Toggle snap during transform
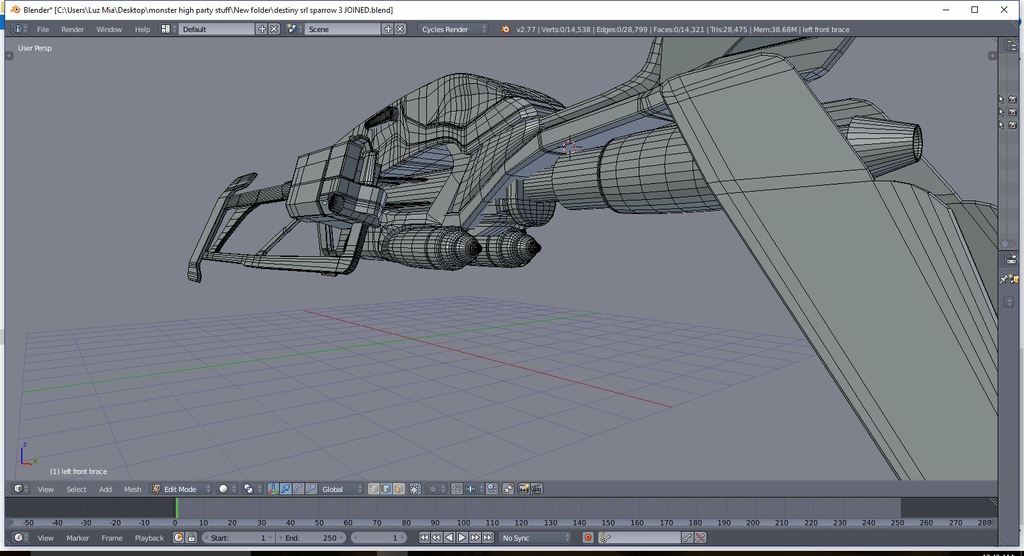The width and height of the screenshot is (1024, 556). [x=456, y=489]
